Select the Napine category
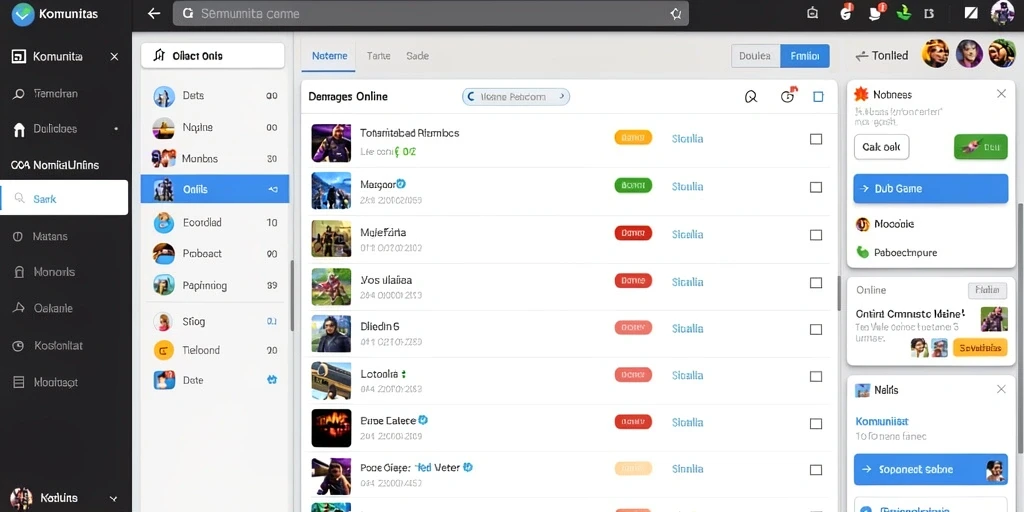The height and width of the screenshot is (512, 1024). tap(215, 128)
